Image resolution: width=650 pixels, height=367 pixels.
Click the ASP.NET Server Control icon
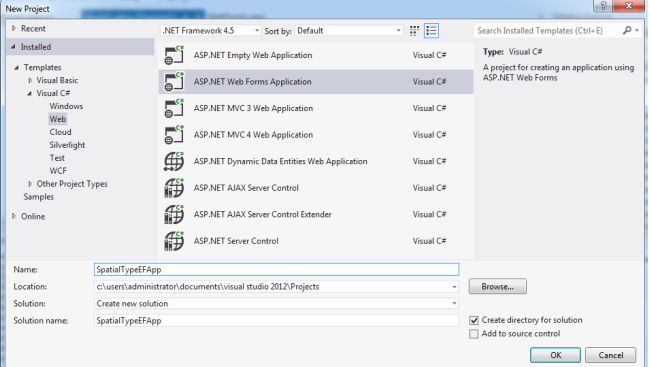174,241
